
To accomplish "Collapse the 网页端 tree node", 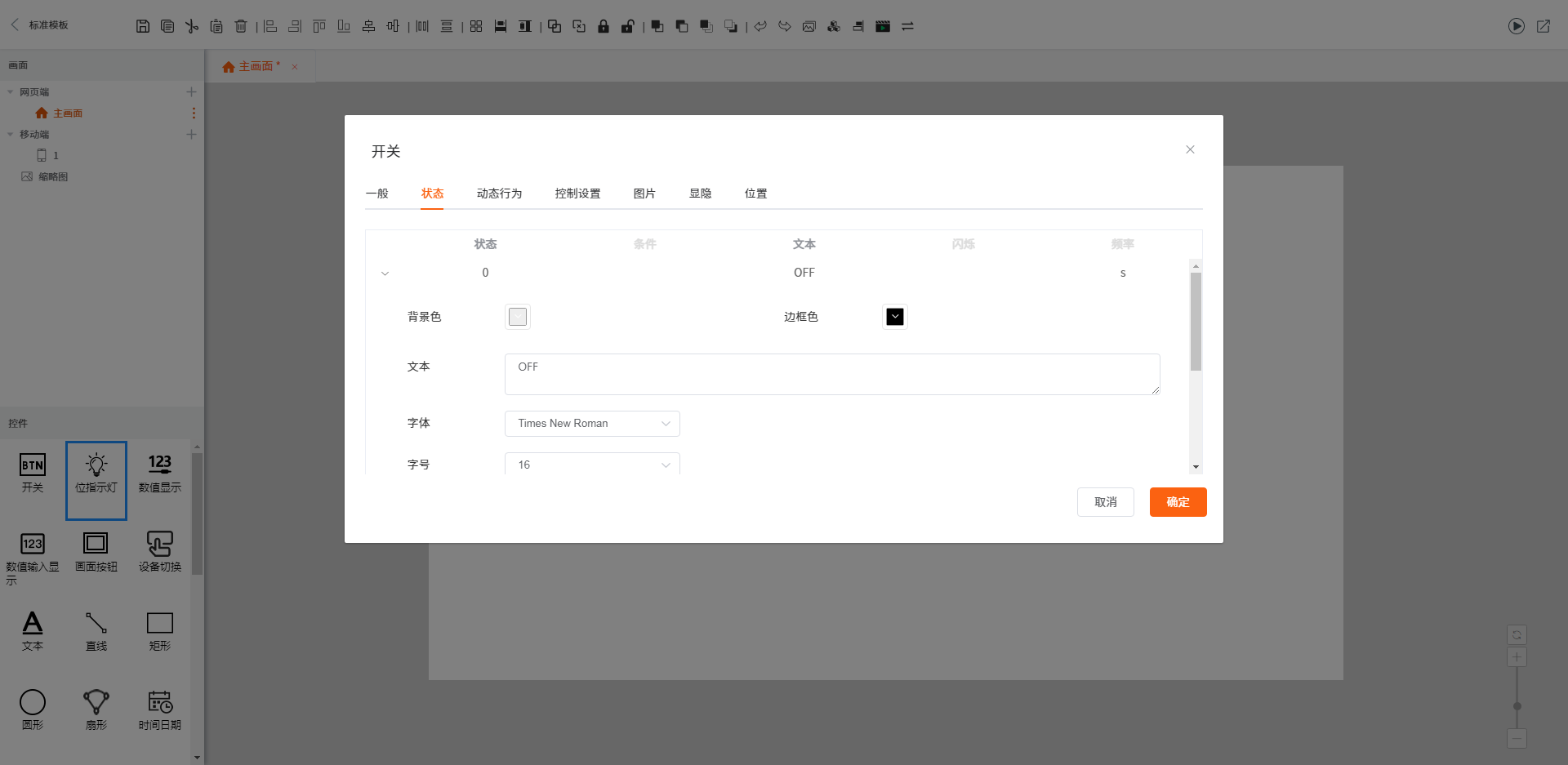I will [x=11, y=92].
